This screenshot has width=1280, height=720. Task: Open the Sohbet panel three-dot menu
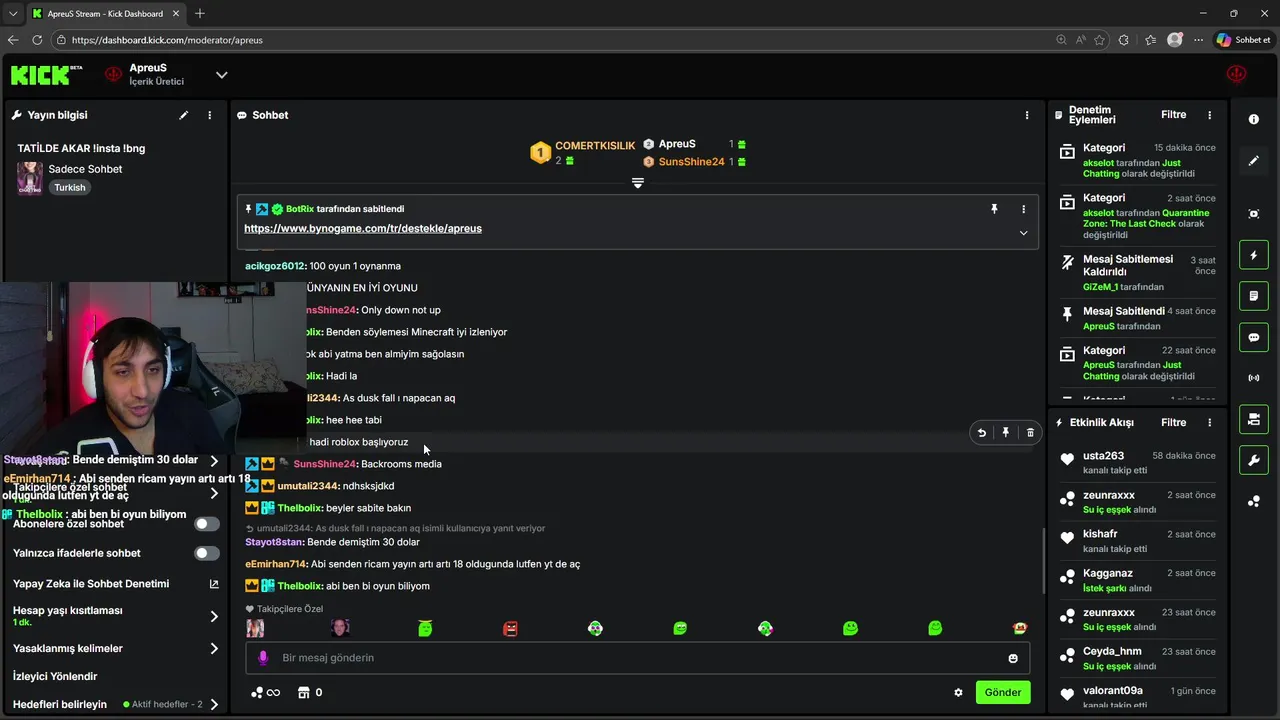pos(1026,115)
